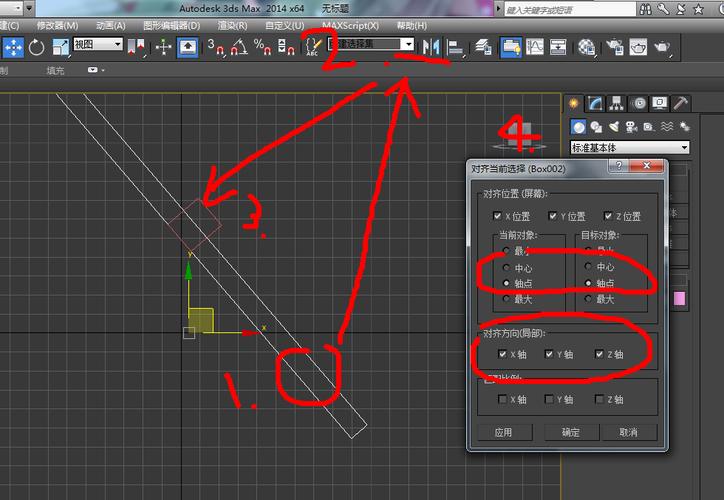Open the MAXScript(X) menu
Screen dimensions: 724x500
(x=350, y=25)
